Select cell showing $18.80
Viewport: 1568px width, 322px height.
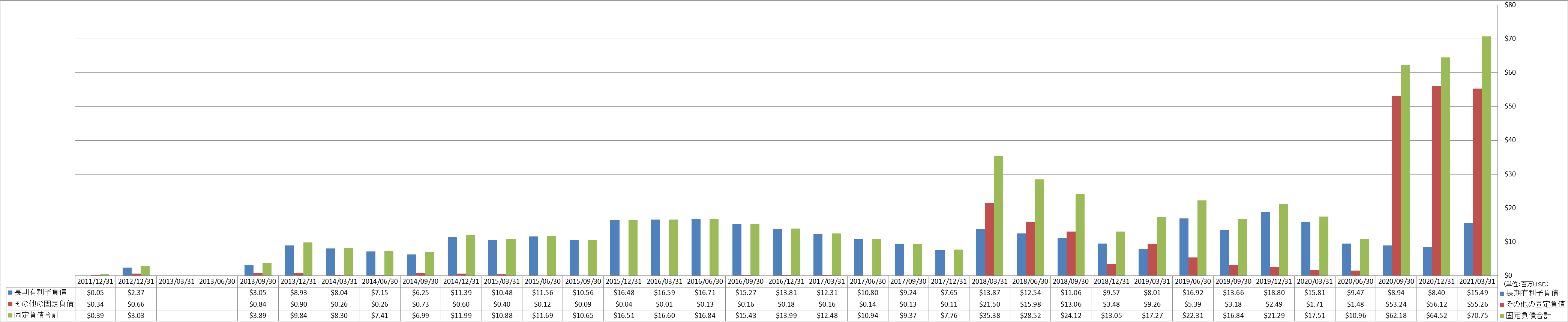(1275, 293)
